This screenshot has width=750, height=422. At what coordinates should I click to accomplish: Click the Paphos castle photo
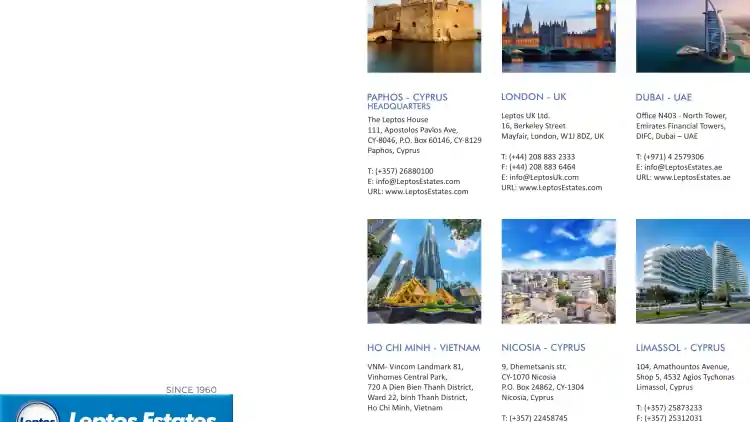pos(424,36)
